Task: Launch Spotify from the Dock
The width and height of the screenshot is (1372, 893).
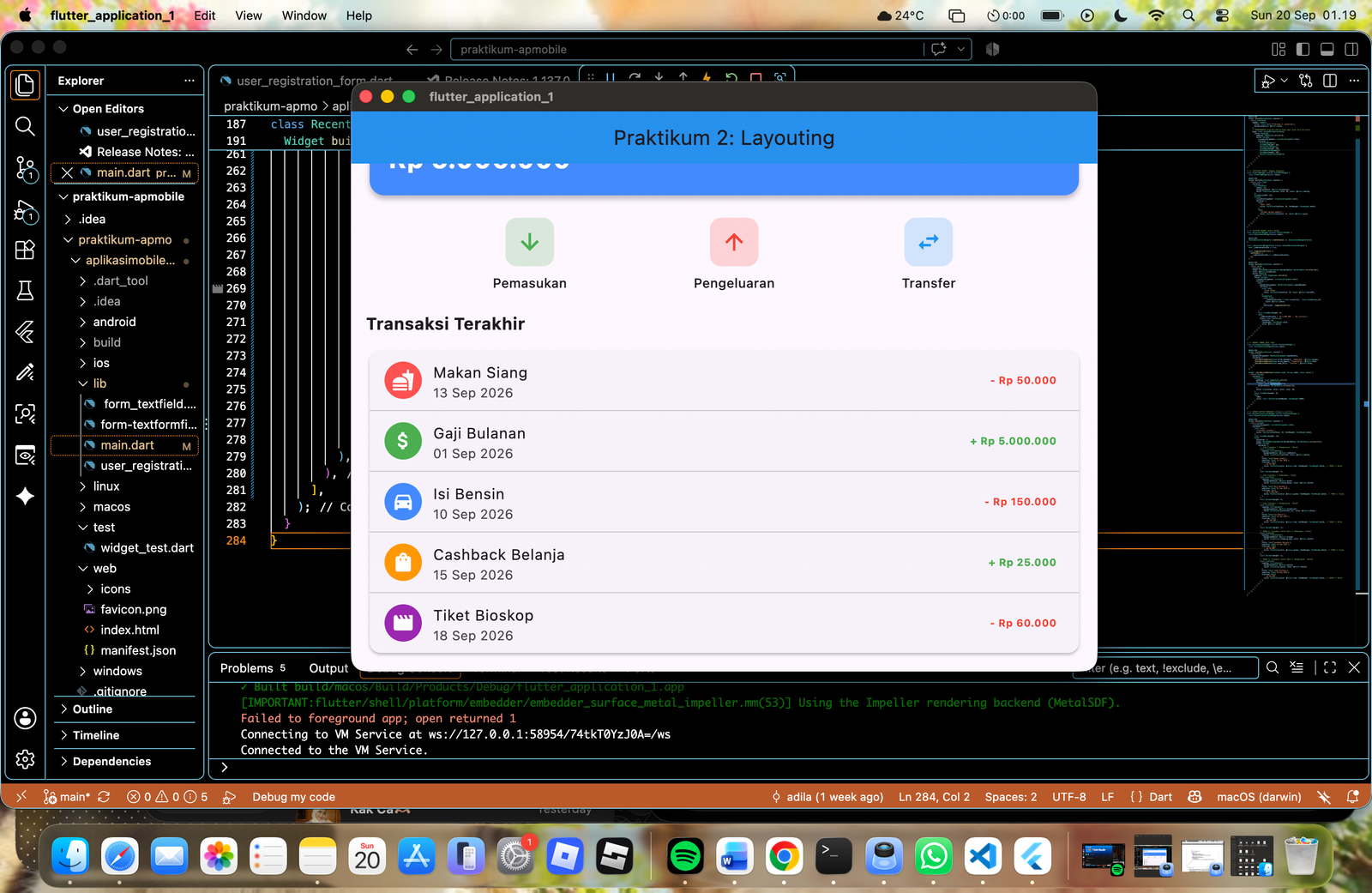Action: point(685,856)
